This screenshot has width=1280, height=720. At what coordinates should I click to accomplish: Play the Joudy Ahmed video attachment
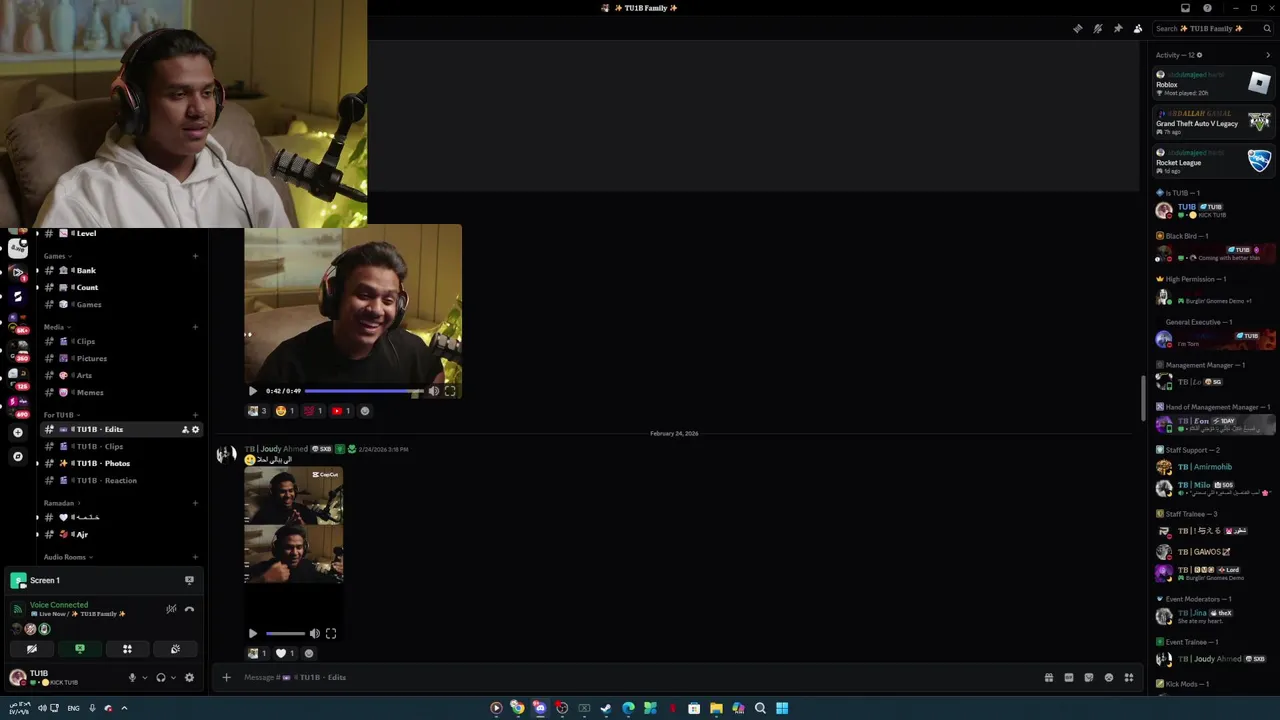tap(252, 633)
